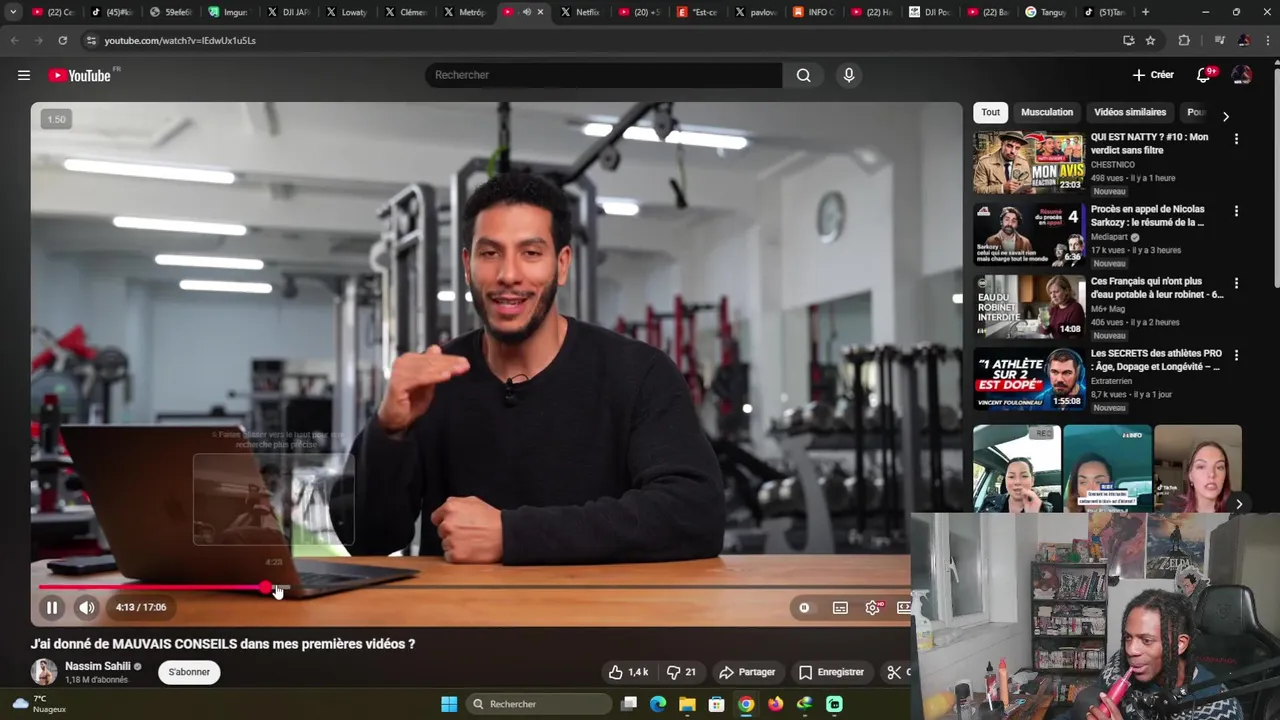Open Chrome extensions puzzle icon
The height and width of the screenshot is (720, 1280).
point(1184,40)
